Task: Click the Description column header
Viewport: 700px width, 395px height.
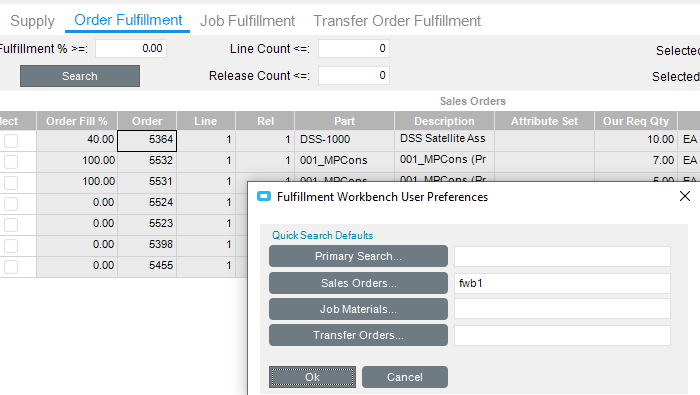Action: [x=444, y=121]
